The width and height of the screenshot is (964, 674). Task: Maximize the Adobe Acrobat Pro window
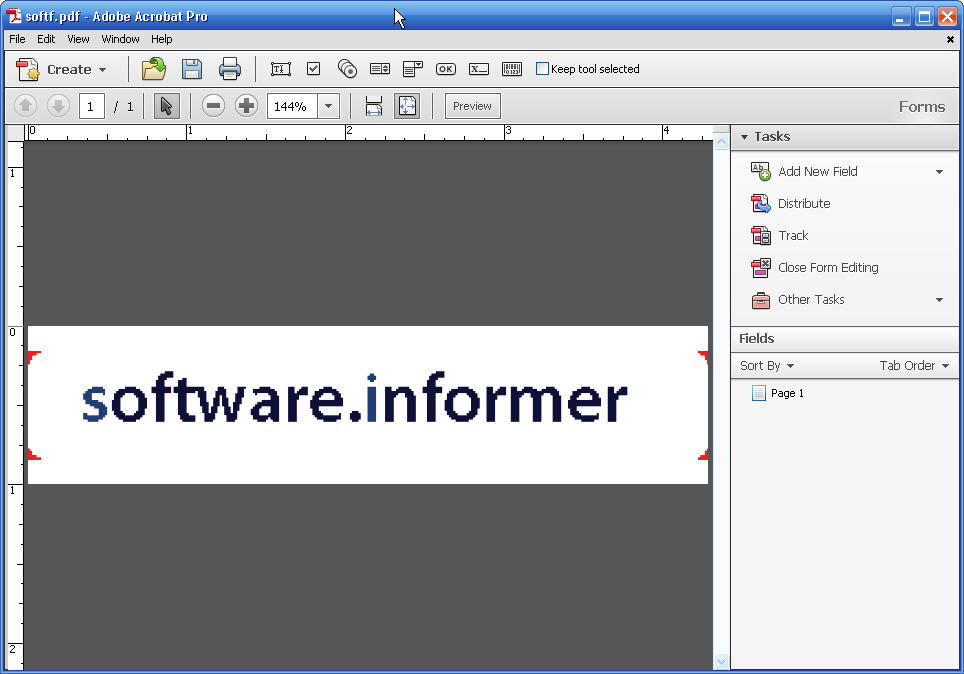coord(924,17)
